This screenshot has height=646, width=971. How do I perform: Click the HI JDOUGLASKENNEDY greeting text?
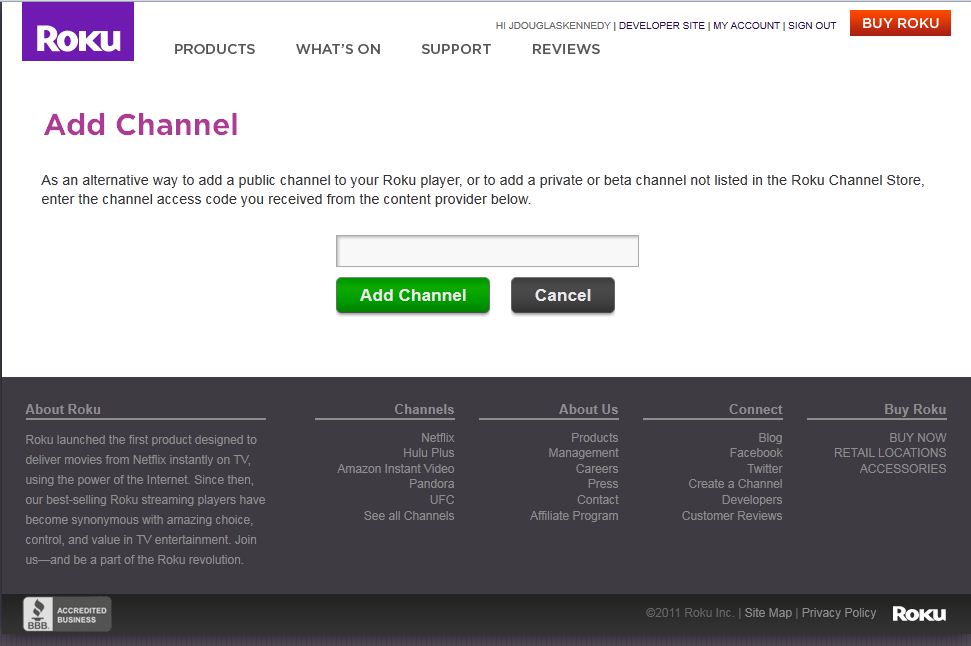(553, 25)
